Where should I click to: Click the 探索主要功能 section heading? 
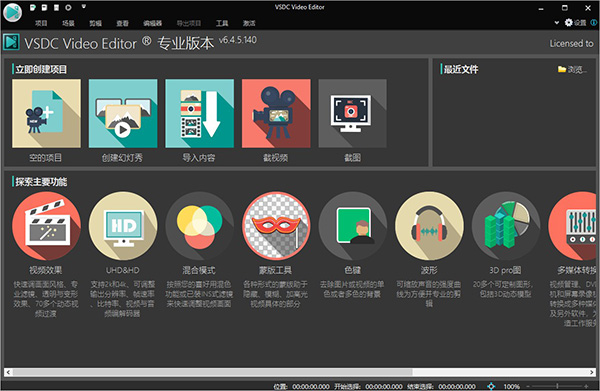pos(41,182)
